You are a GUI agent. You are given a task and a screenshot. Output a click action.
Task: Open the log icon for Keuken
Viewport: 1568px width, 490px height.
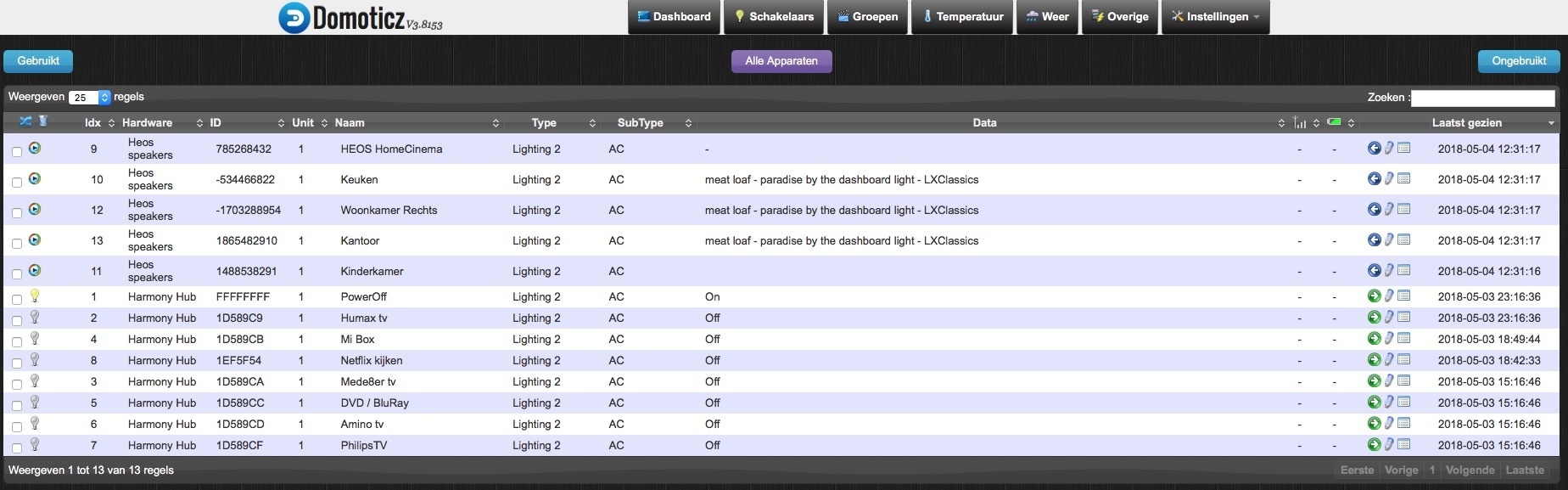[x=1404, y=178]
